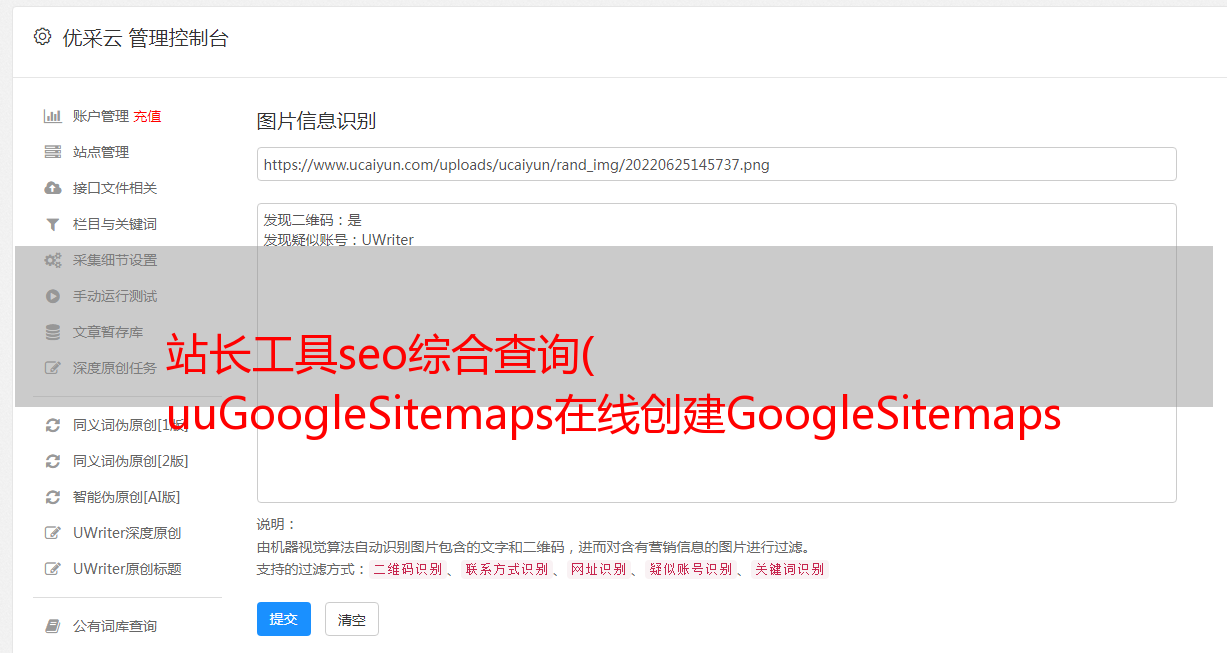1227x653 pixels.
Task: Click the refresh icon for 智能伪原创[AI版]
Action: (x=53, y=497)
